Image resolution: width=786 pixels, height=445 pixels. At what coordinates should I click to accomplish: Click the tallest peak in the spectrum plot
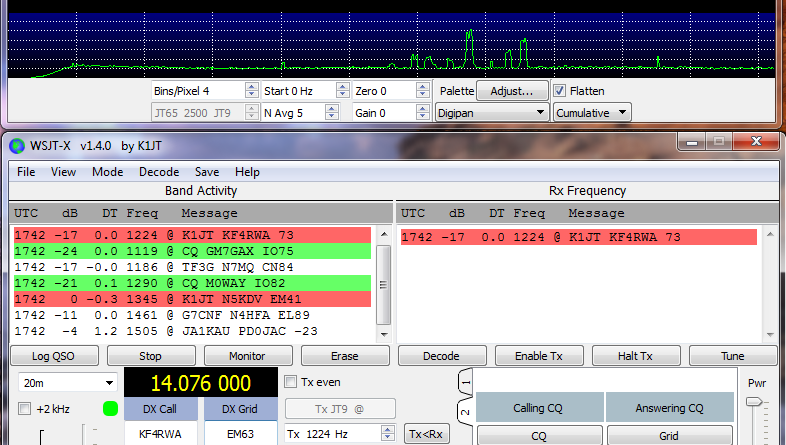470,48
